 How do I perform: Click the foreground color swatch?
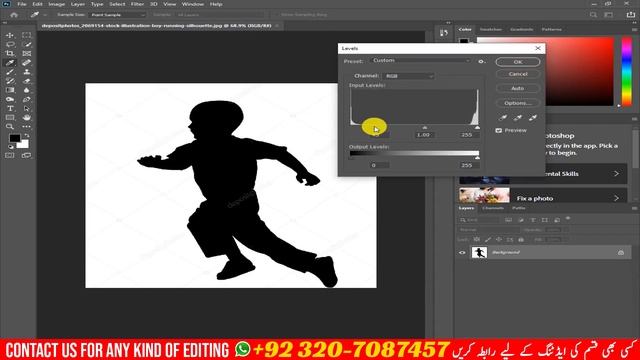(14, 138)
